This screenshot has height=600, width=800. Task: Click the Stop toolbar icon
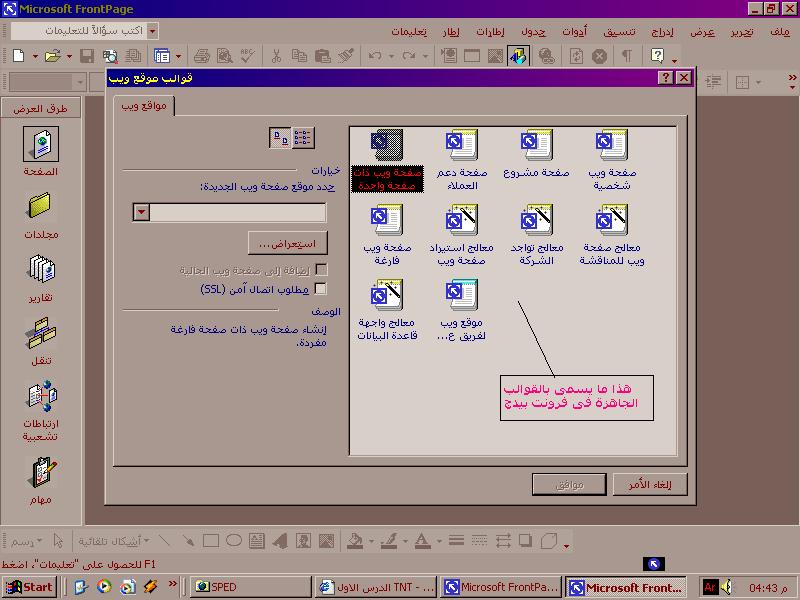pyautogui.click(x=599, y=56)
